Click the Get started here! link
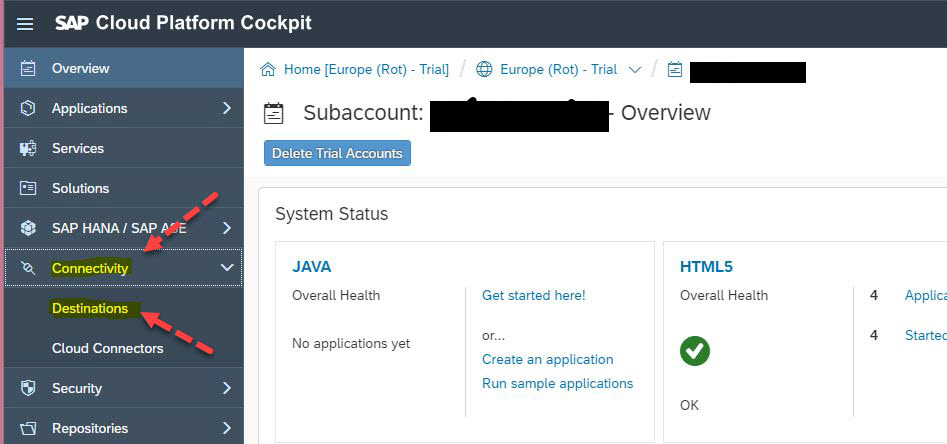 533,295
